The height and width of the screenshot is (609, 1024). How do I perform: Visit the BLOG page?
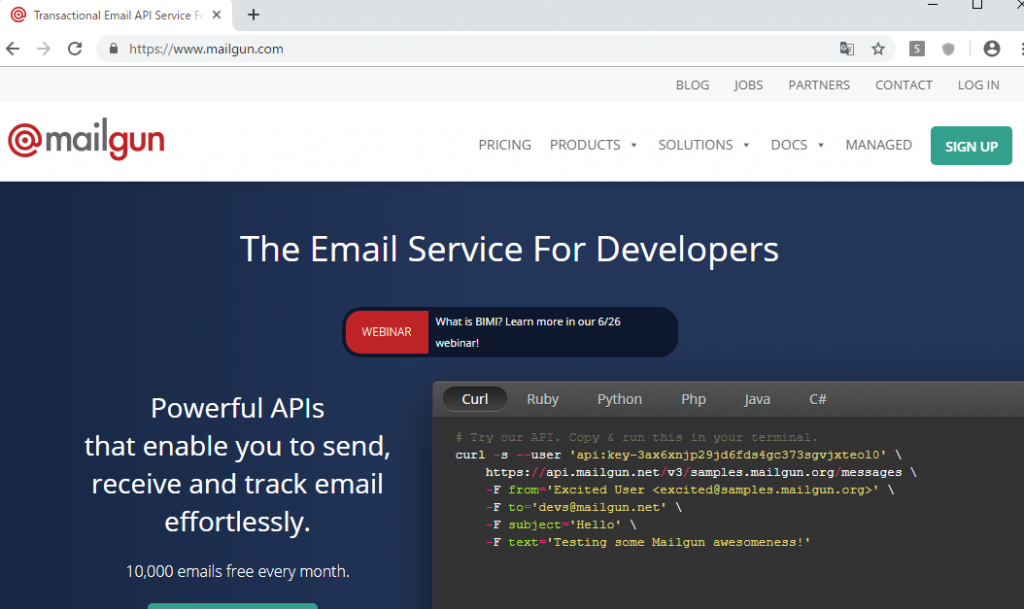click(x=692, y=85)
